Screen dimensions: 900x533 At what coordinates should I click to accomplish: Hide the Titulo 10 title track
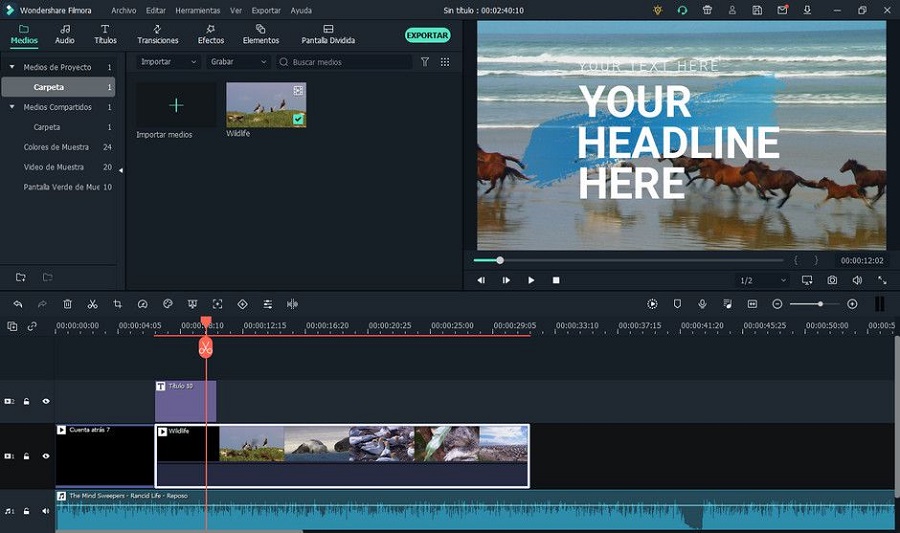point(45,401)
